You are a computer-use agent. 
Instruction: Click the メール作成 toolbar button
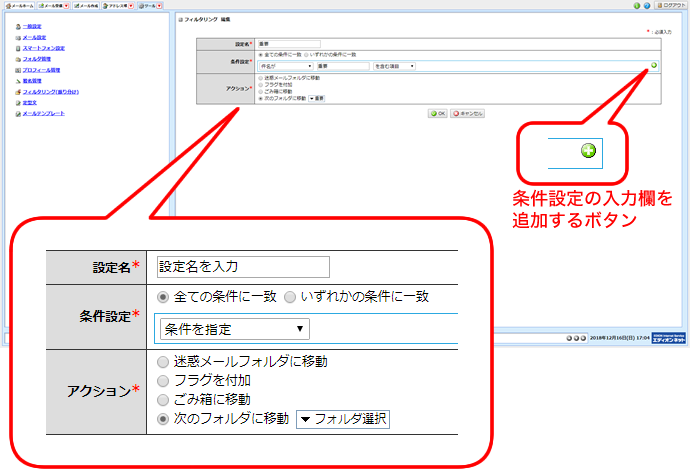click(88, 6)
